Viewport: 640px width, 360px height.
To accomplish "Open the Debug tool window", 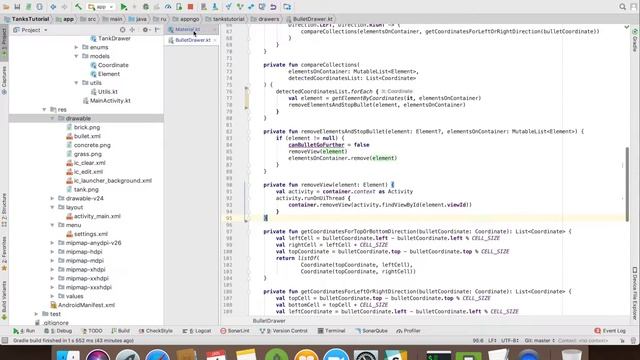I will click(58, 331).
